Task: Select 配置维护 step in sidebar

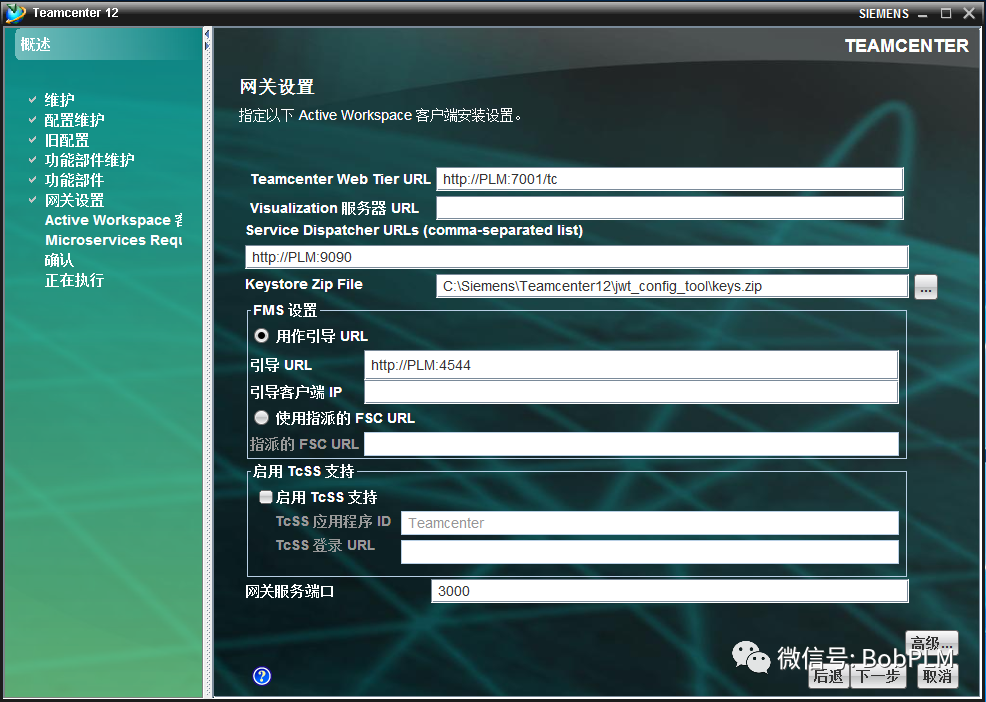Action: coord(74,120)
